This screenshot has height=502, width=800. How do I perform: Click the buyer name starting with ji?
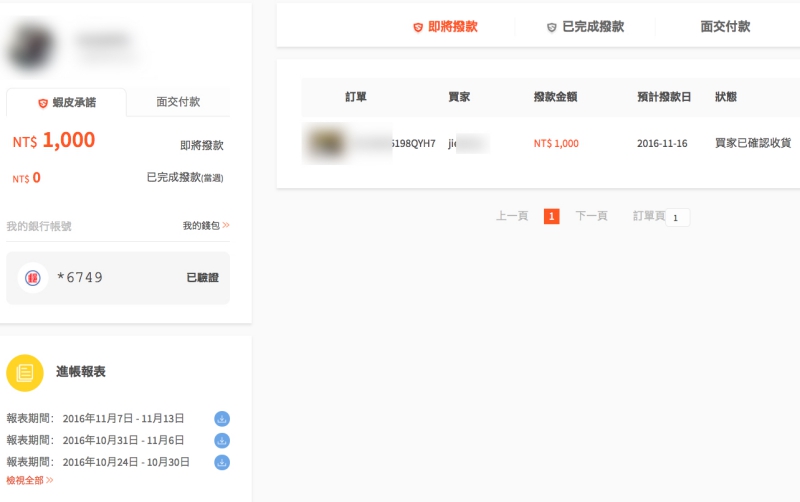pyautogui.click(x=468, y=143)
